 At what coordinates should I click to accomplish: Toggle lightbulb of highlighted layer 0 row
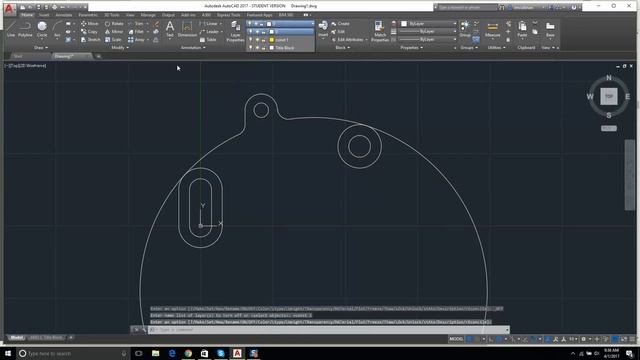251,31
